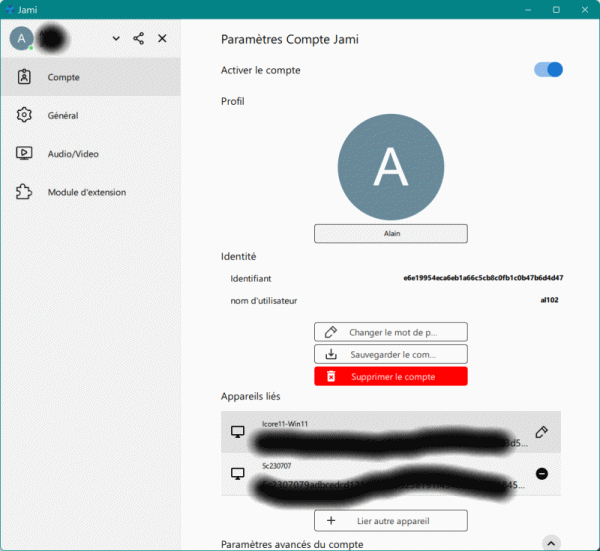
Task: Click Lier autre appareil button
Action: click(390, 520)
